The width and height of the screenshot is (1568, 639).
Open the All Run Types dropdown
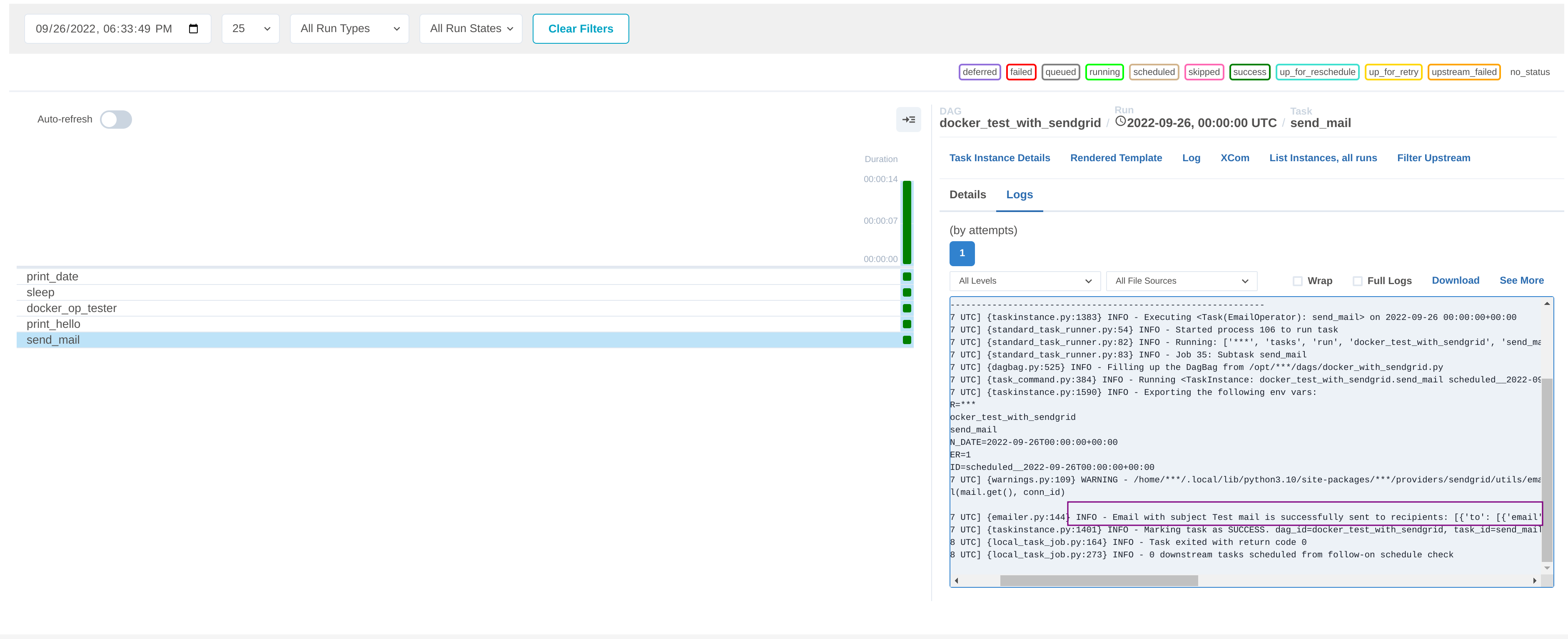349,29
